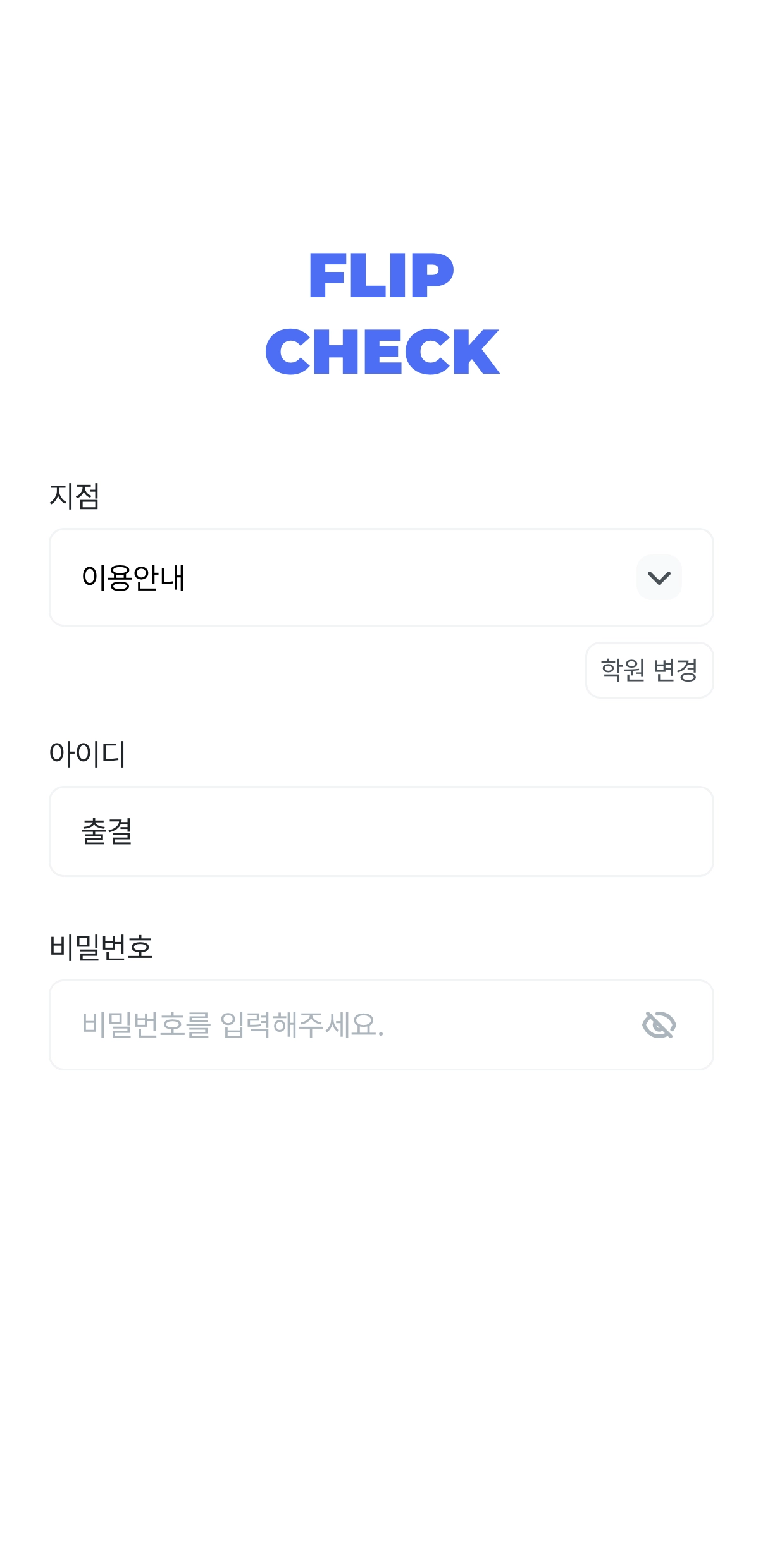Image resolution: width=763 pixels, height=1568 pixels.
Task: Click the 아이디 label
Action: pyautogui.click(x=87, y=754)
